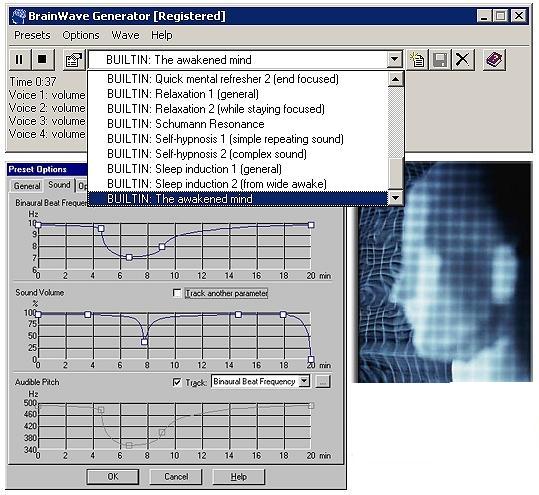539x495 pixels.
Task: Select the sound volume point near 4 min
Action: [88, 314]
